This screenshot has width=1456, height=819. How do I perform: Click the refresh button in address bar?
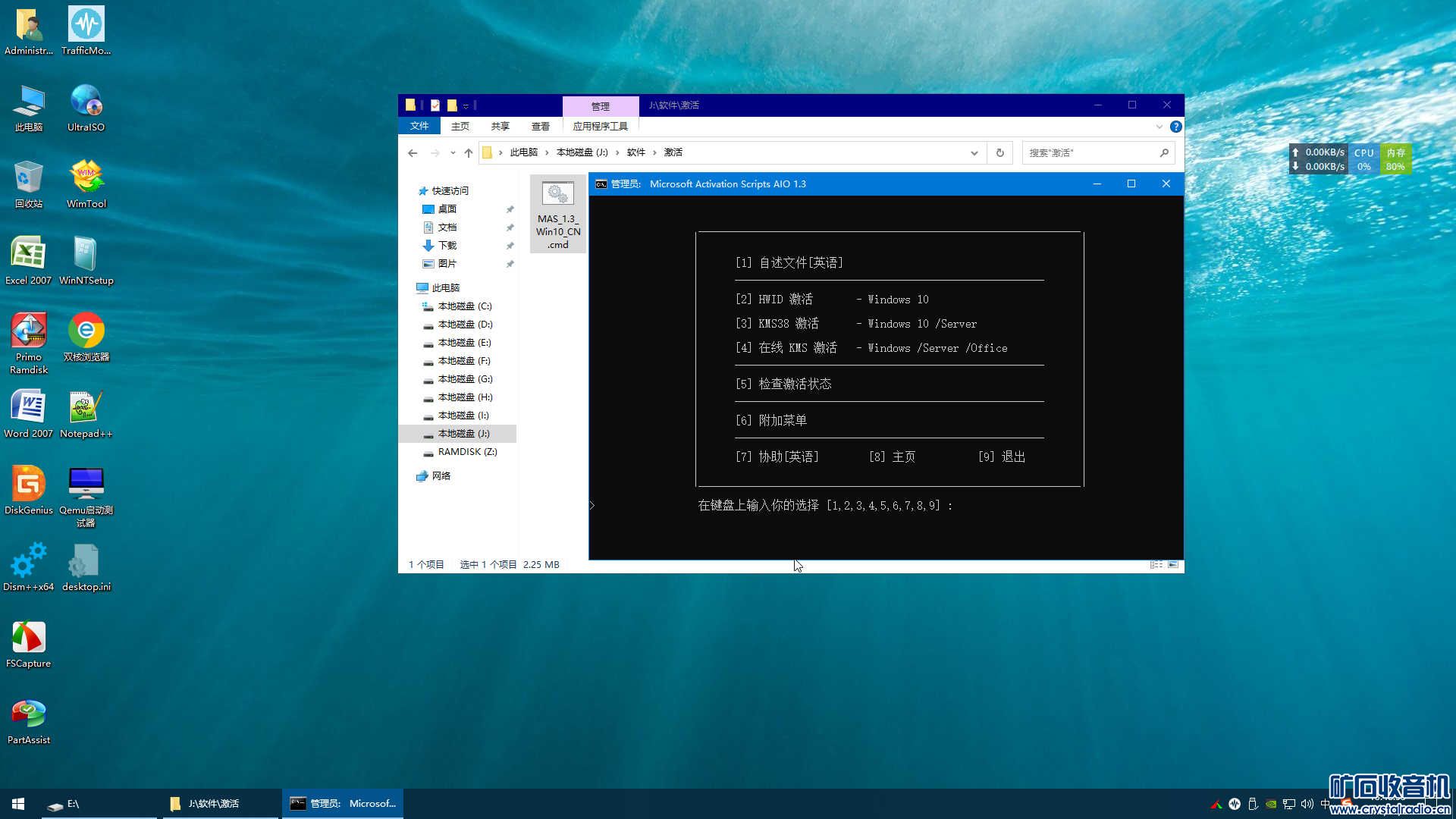pos(1000,152)
